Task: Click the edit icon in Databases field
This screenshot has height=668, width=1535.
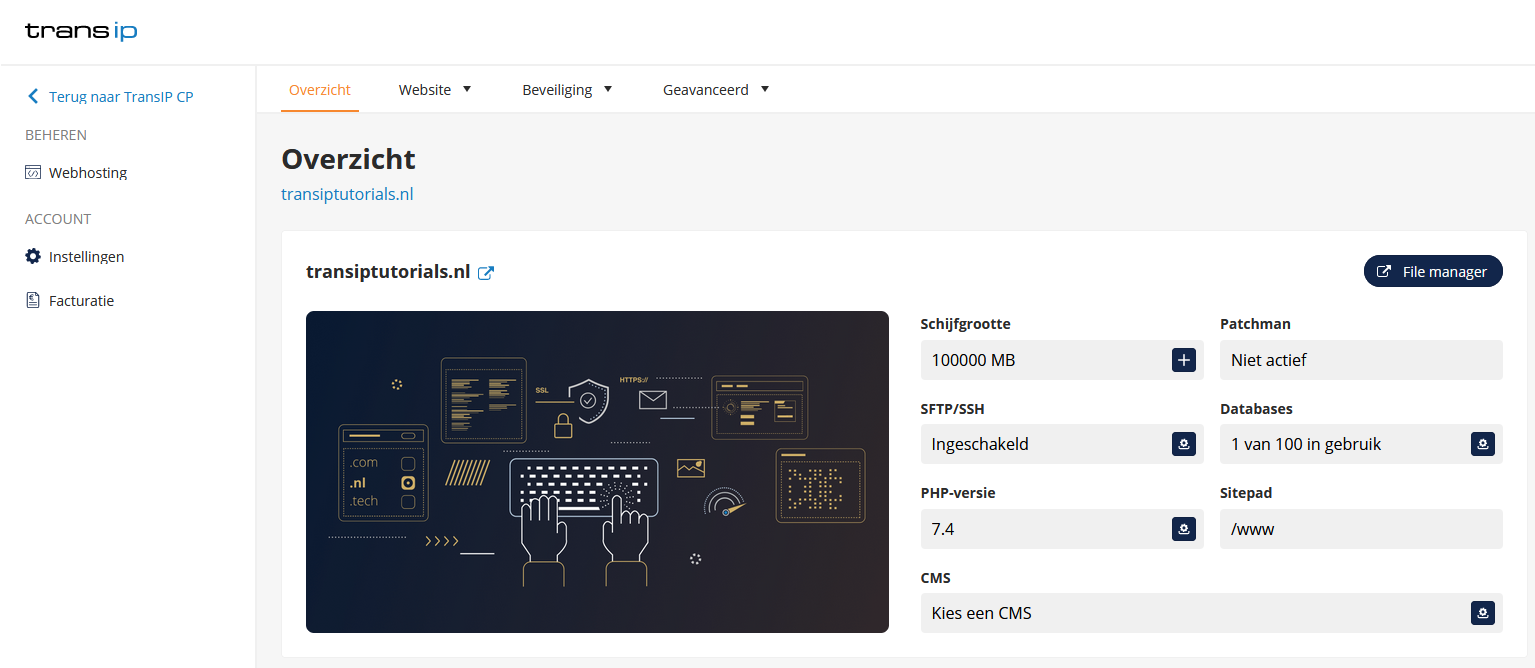Action: coord(1483,444)
